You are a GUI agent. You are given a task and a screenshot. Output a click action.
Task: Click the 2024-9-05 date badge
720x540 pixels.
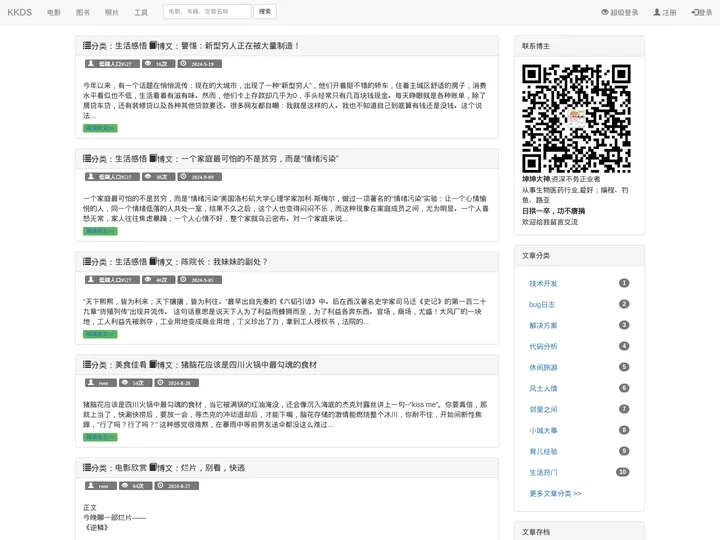[200, 280]
